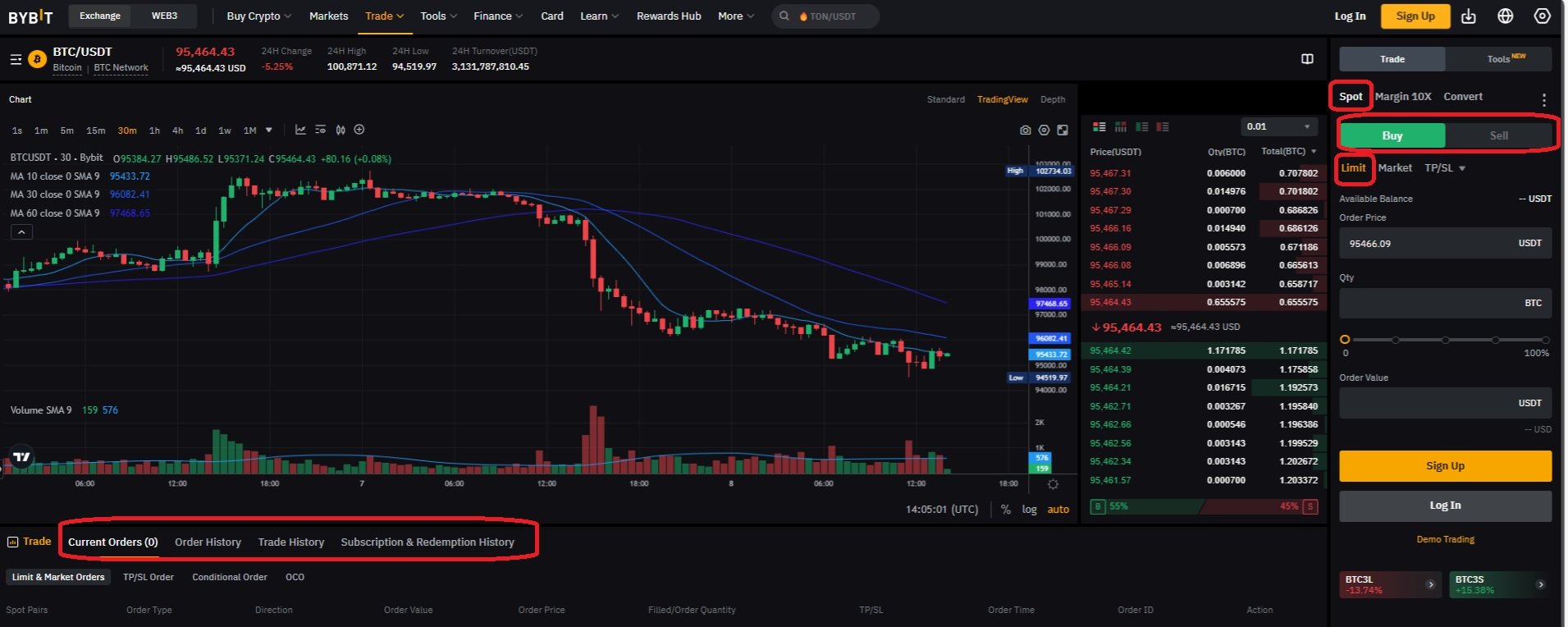
Task: Switch chart to Depth view
Action: [1053, 99]
